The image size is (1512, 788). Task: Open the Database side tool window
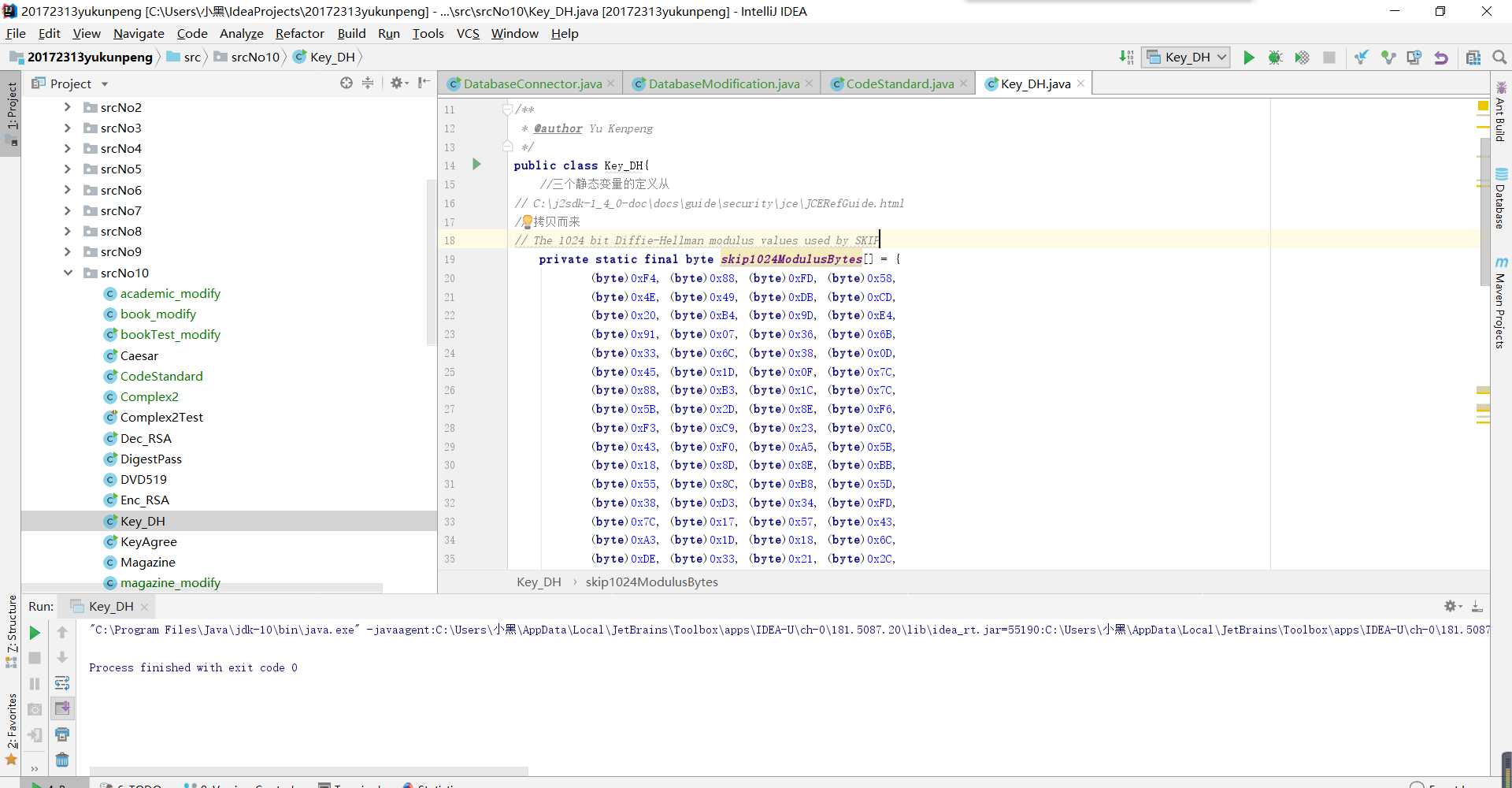click(1501, 199)
